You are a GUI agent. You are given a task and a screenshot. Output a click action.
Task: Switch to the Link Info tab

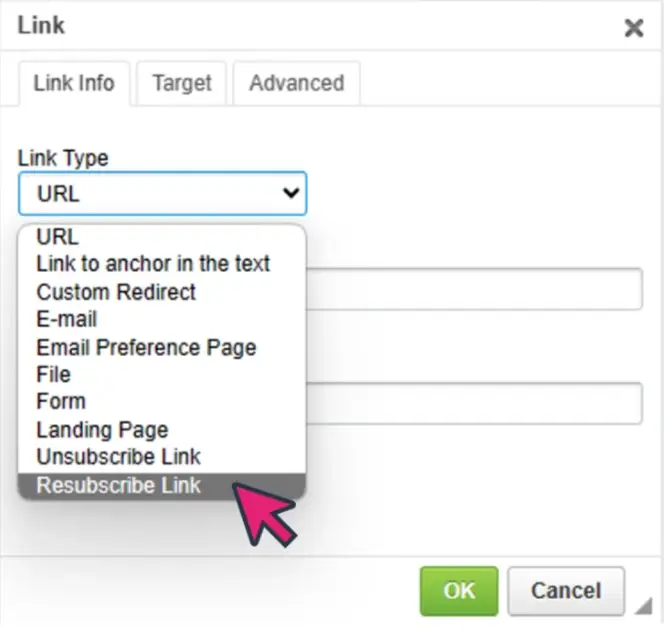pos(74,83)
